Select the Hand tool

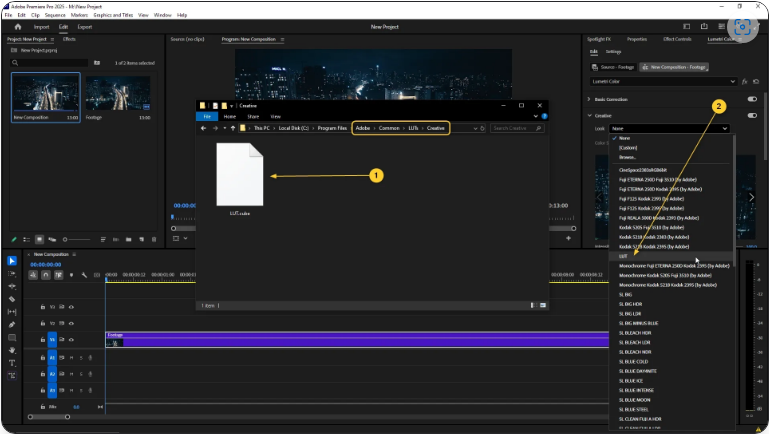[12, 350]
